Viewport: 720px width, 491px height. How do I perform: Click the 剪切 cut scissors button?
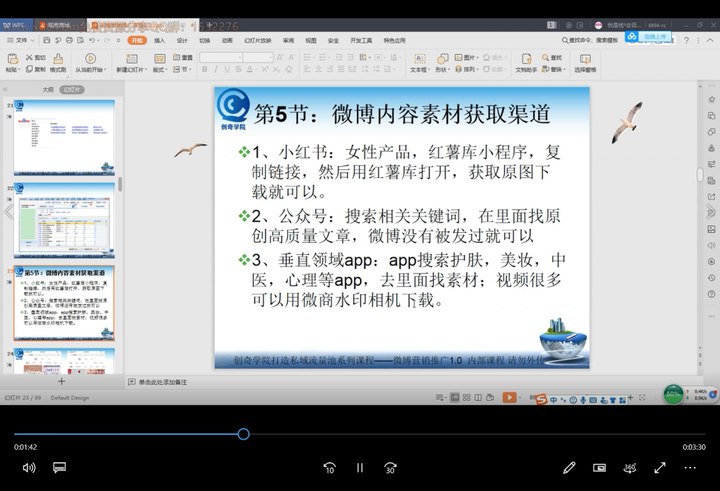tap(35, 57)
